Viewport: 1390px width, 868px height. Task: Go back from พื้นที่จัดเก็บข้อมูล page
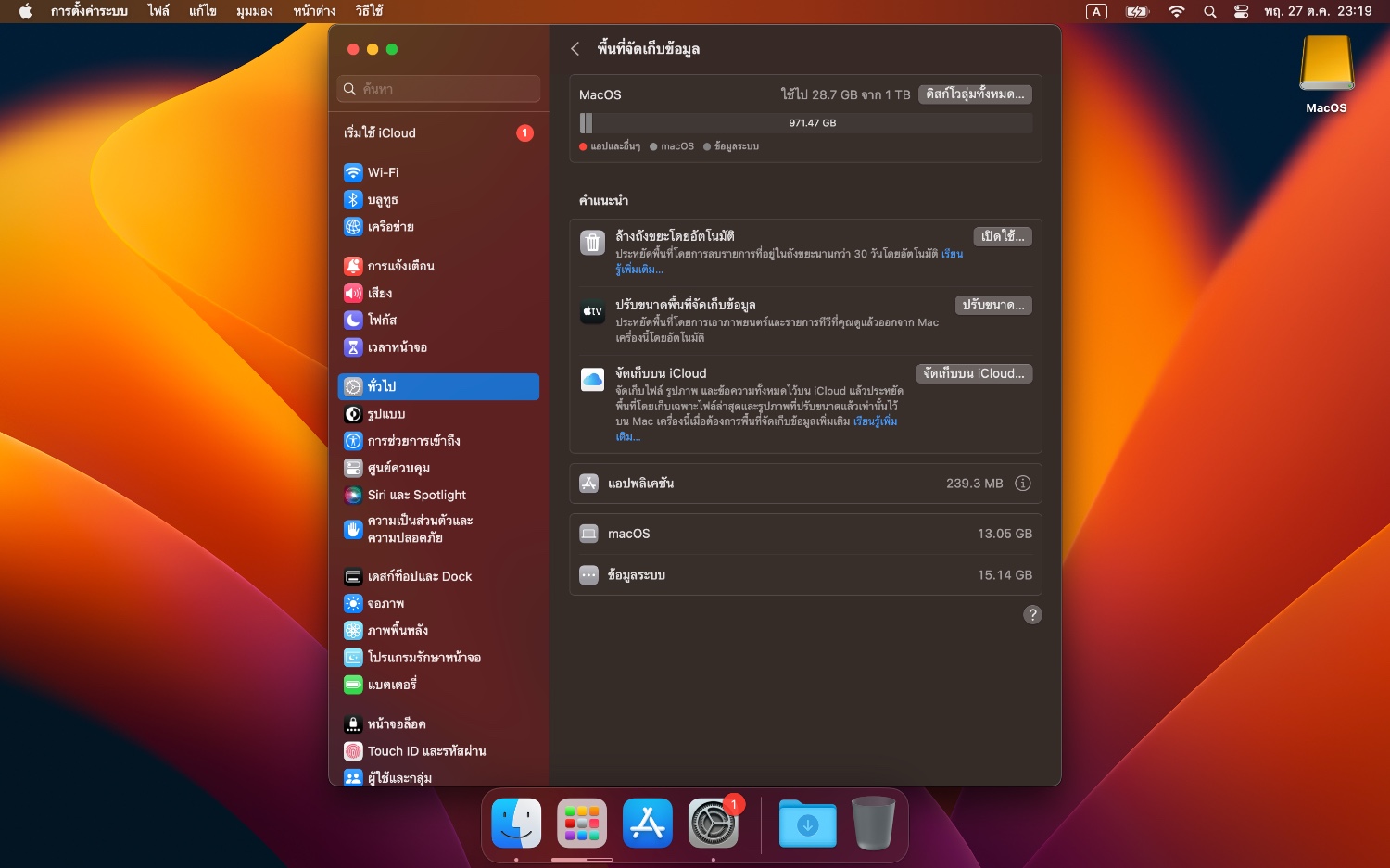575,48
